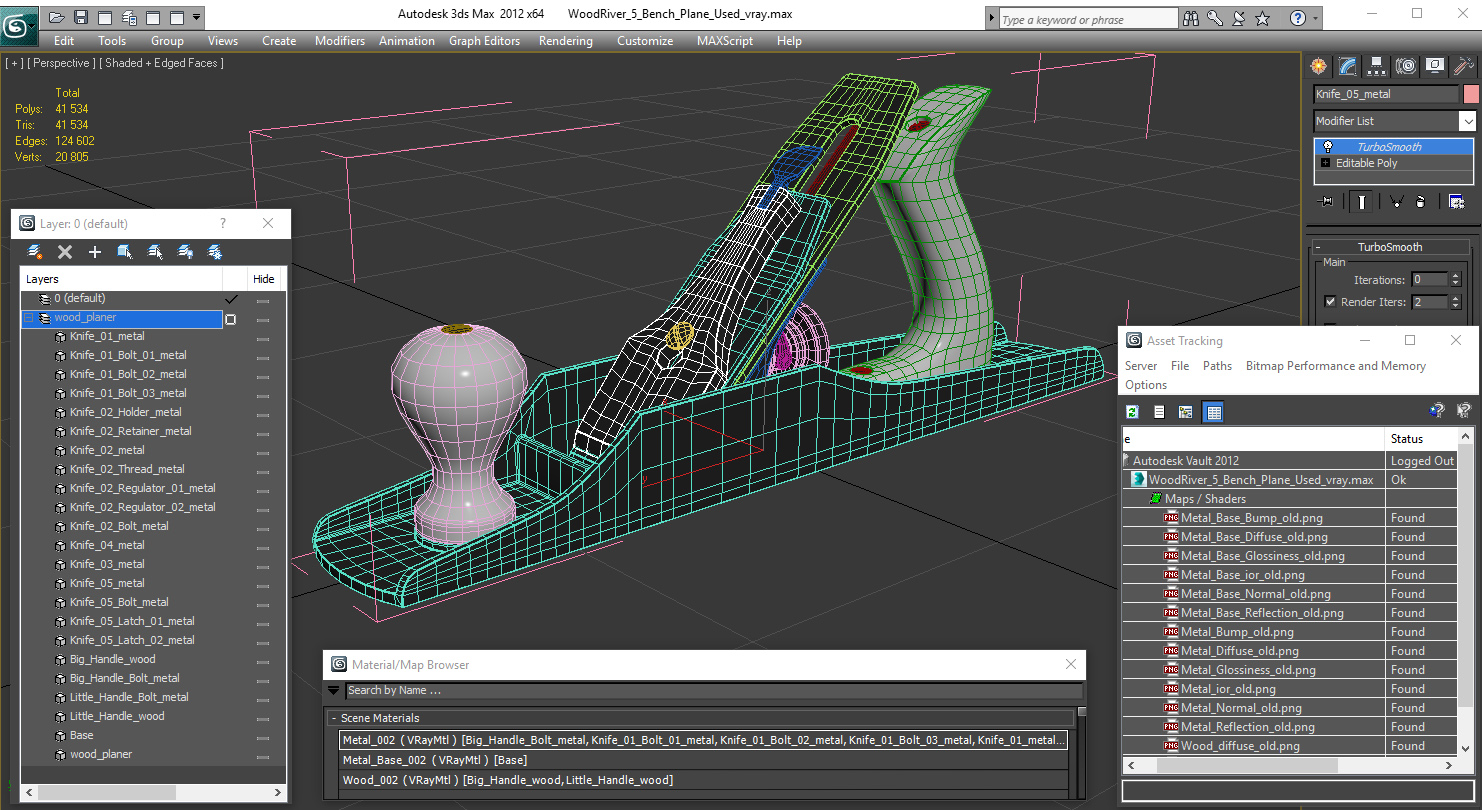Screen dimensions: 1482x810
Task: Click Render Iters spinner arrows
Action: click(1456, 302)
